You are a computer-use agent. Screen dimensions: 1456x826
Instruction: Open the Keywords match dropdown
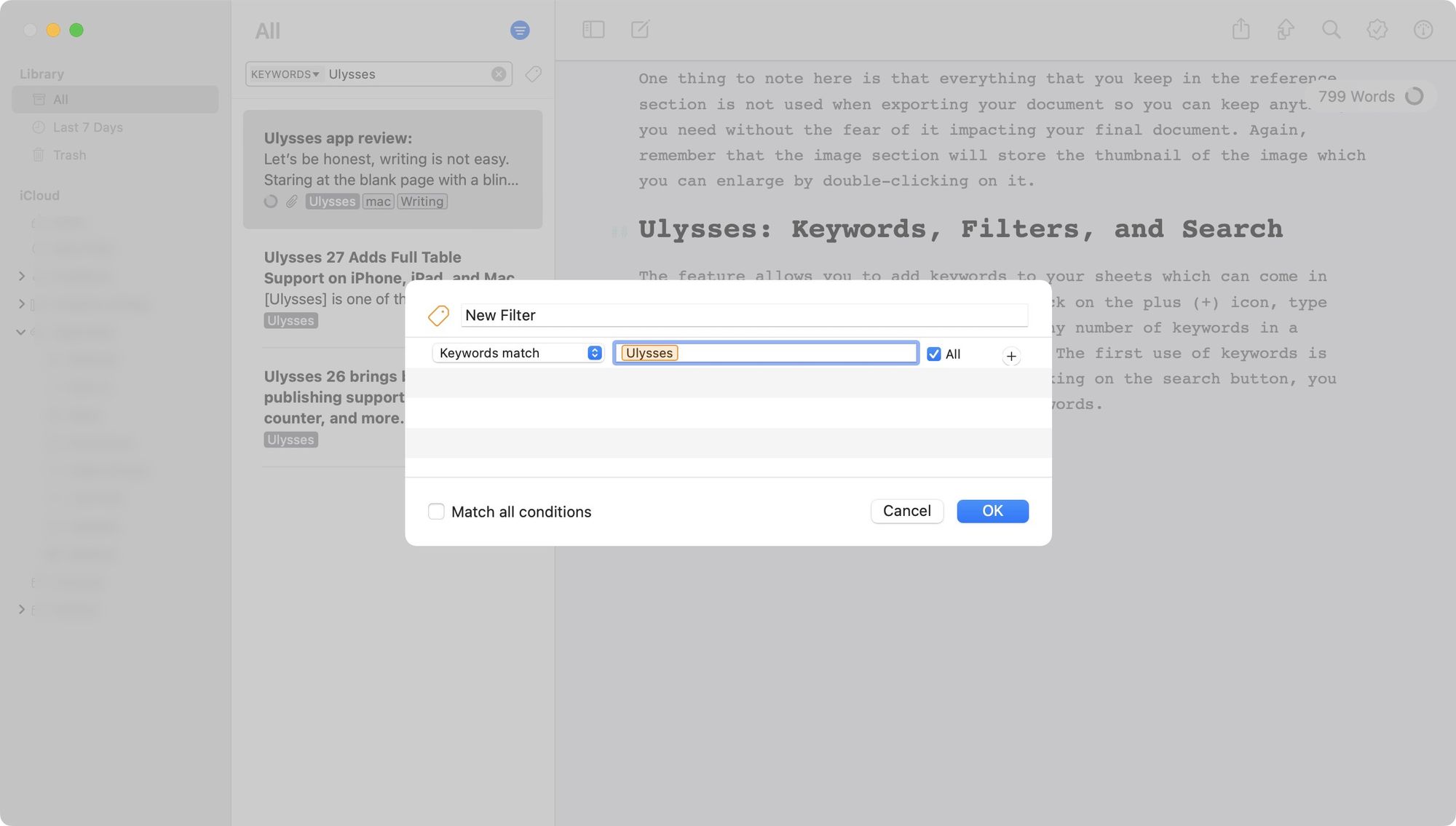(518, 353)
